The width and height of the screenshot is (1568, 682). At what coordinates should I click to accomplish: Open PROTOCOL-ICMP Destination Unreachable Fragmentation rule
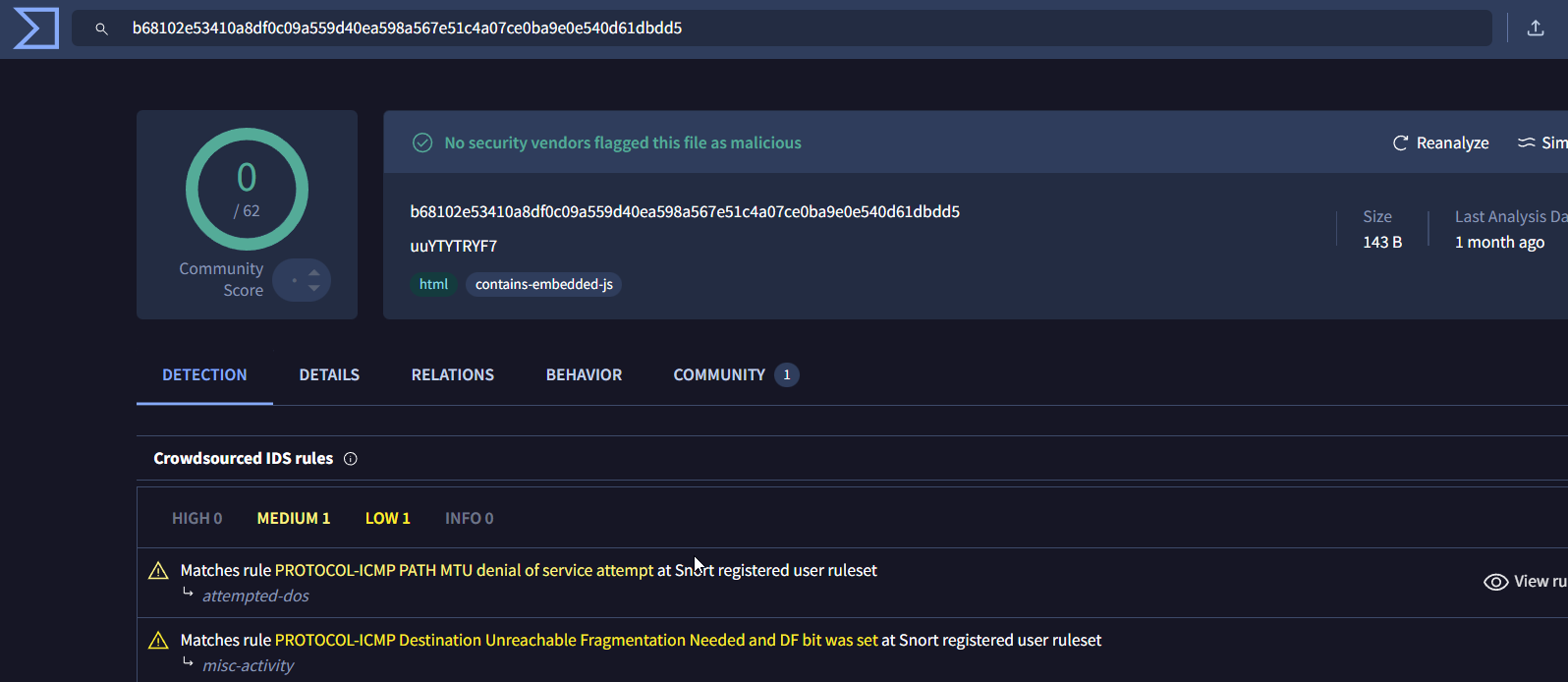point(577,641)
